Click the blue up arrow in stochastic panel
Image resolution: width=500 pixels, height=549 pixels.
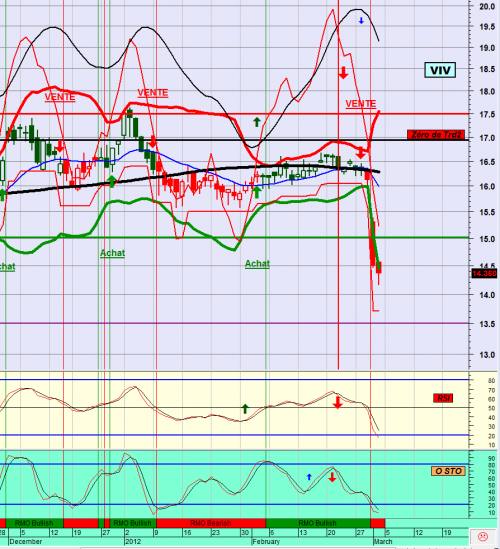pyautogui.click(x=309, y=477)
